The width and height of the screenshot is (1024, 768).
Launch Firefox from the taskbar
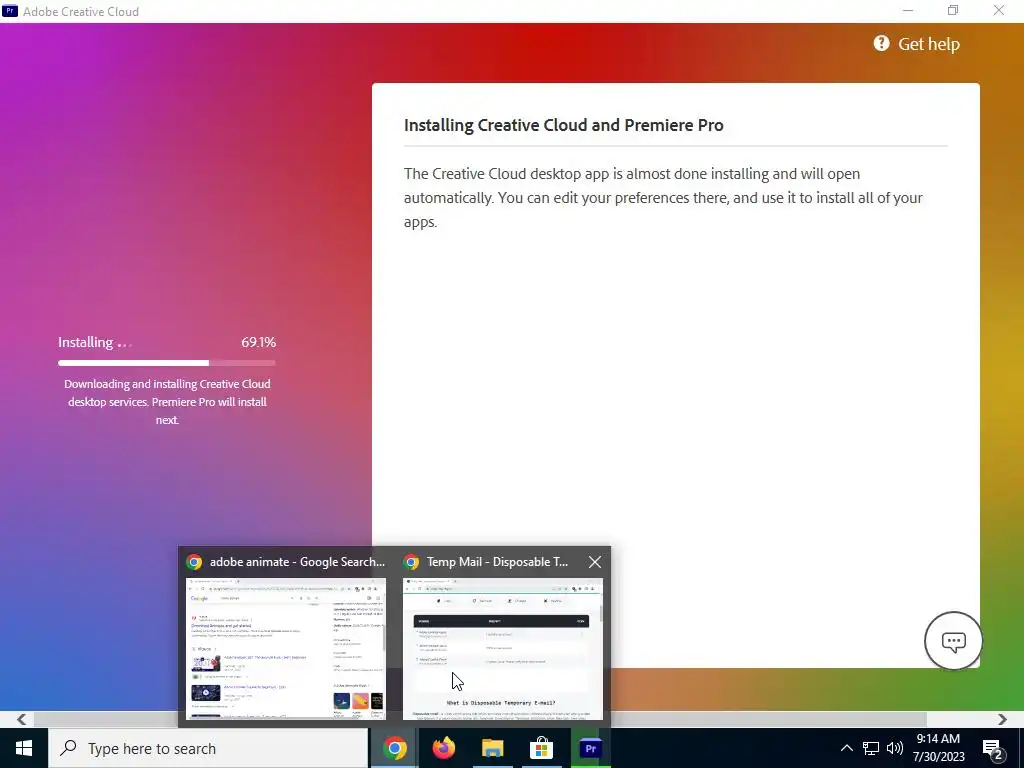(443, 748)
